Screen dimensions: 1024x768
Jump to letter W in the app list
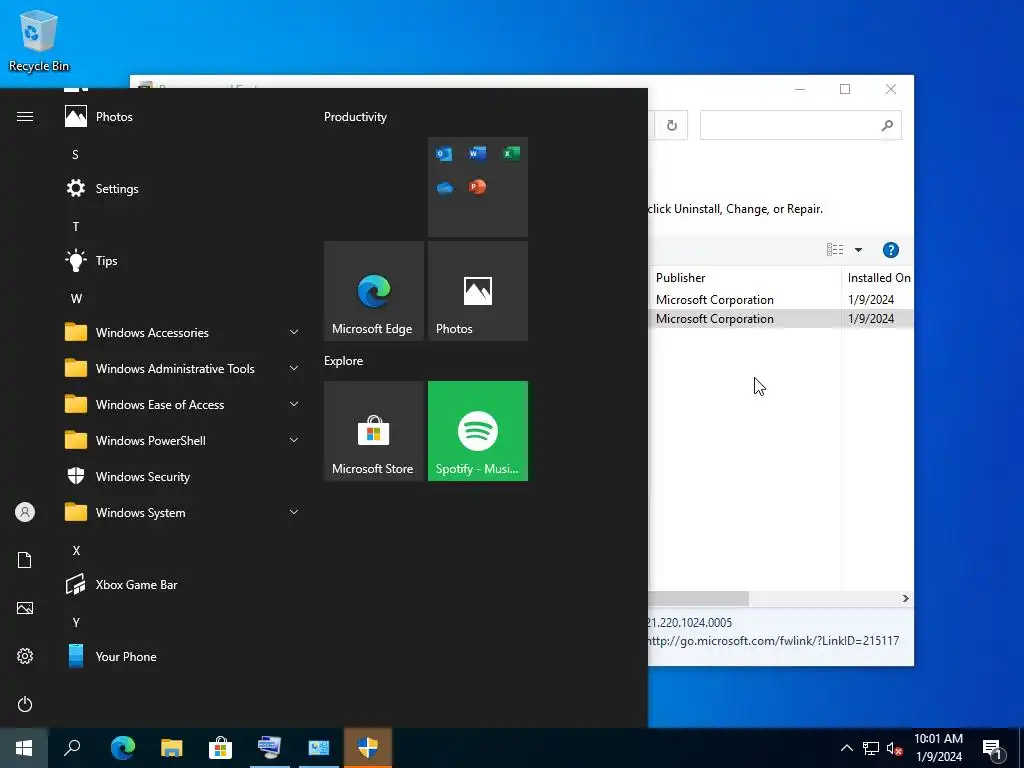click(x=76, y=298)
